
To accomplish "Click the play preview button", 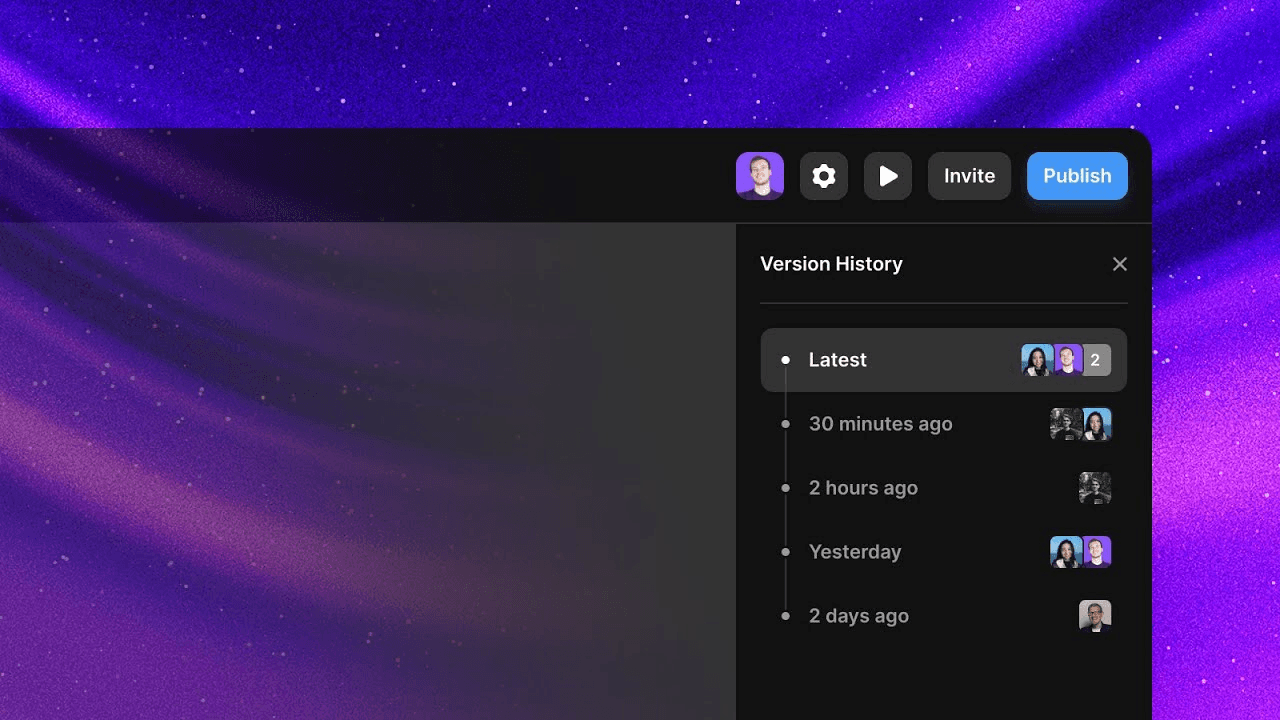I will pyautogui.click(x=888, y=176).
